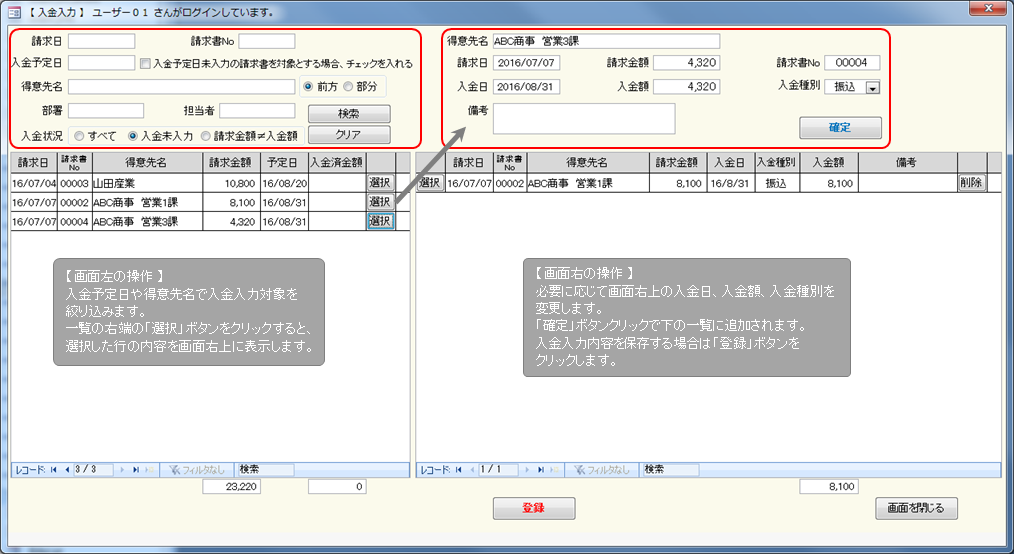Screen dimensions: 1014x554
Task: Go to previous record in left list navigator
Action: pos(67,469)
